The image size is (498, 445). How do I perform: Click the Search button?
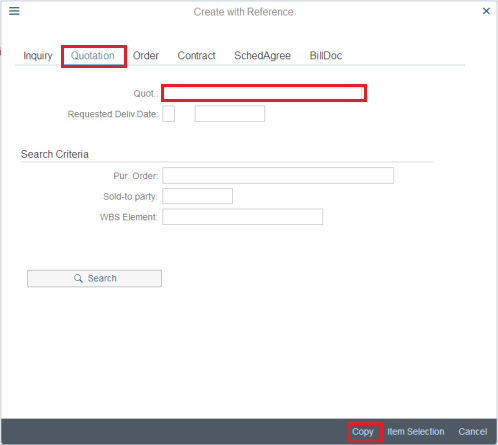point(94,278)
